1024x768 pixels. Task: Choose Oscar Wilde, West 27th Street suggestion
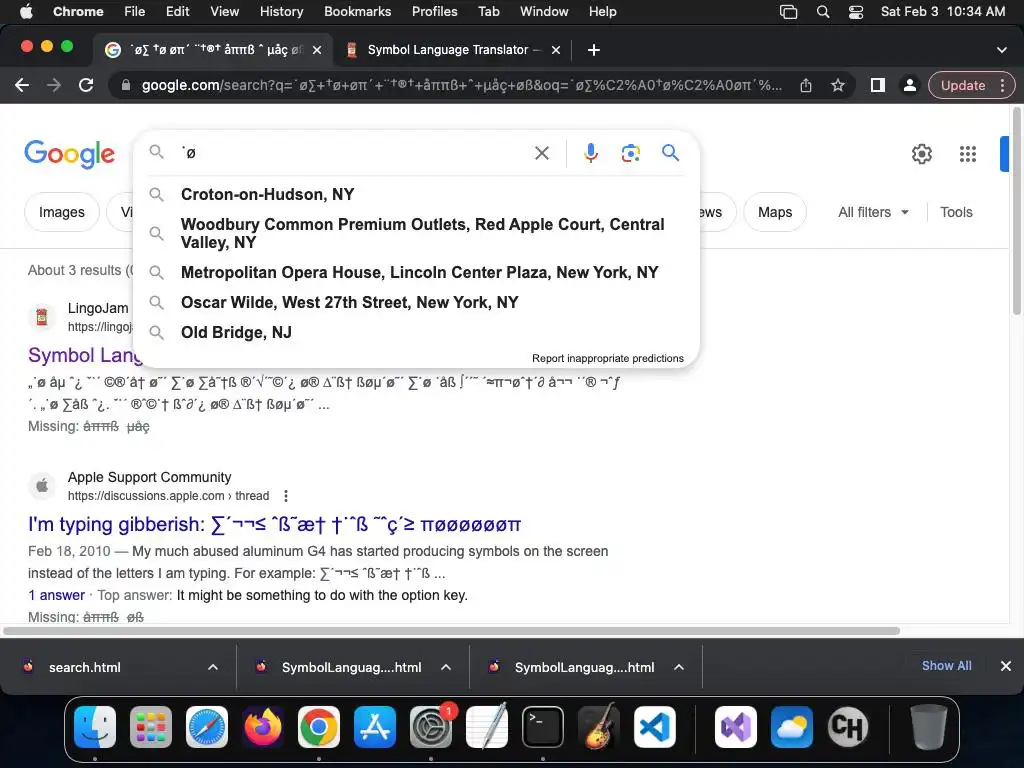[415, 302]
